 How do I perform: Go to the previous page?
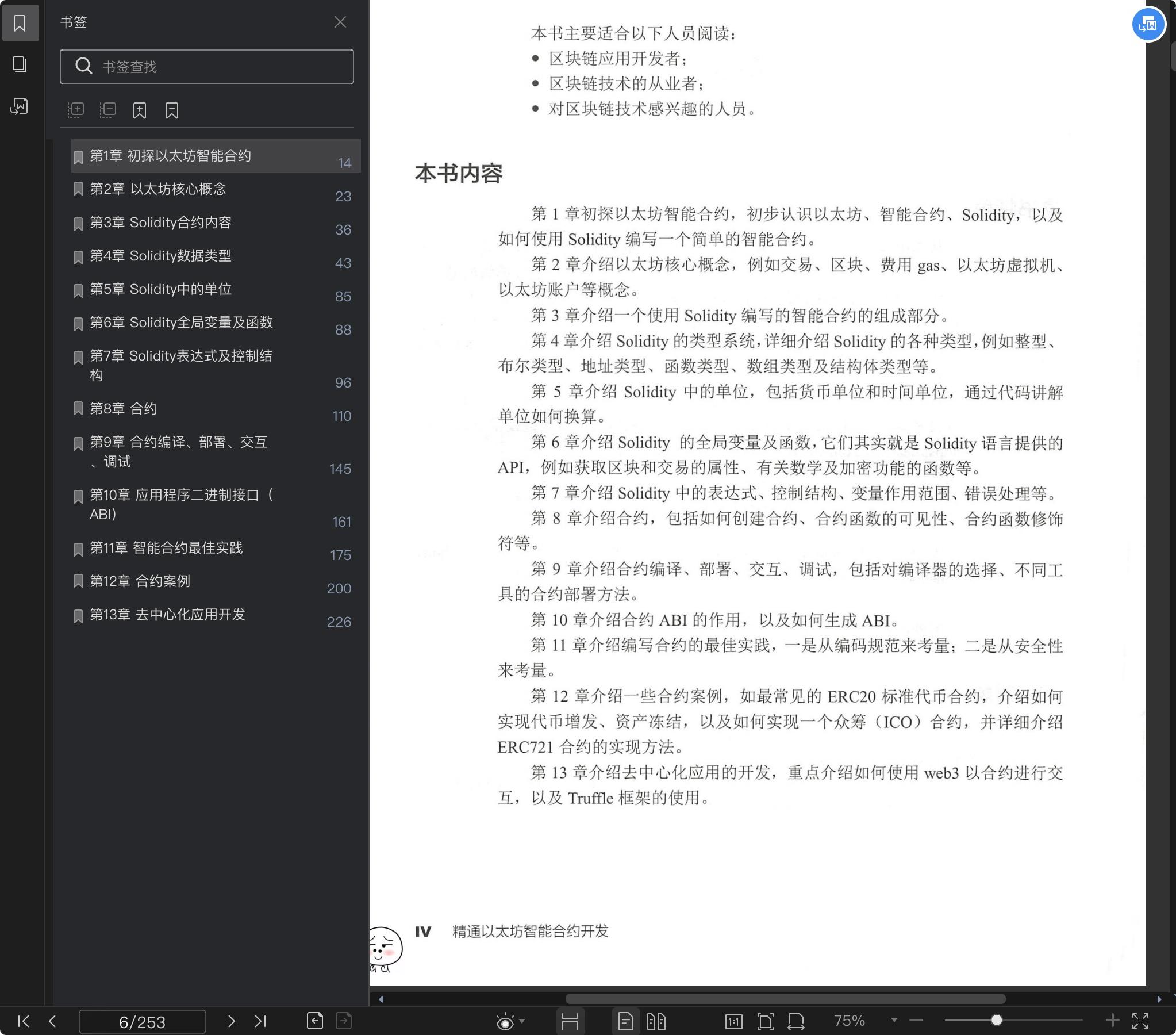point(52,1021)
